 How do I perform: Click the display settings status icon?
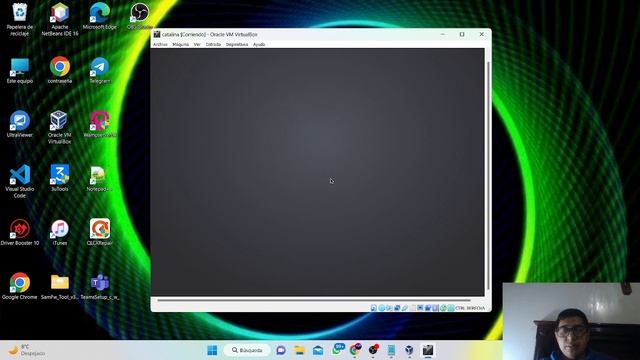point(420,308)
